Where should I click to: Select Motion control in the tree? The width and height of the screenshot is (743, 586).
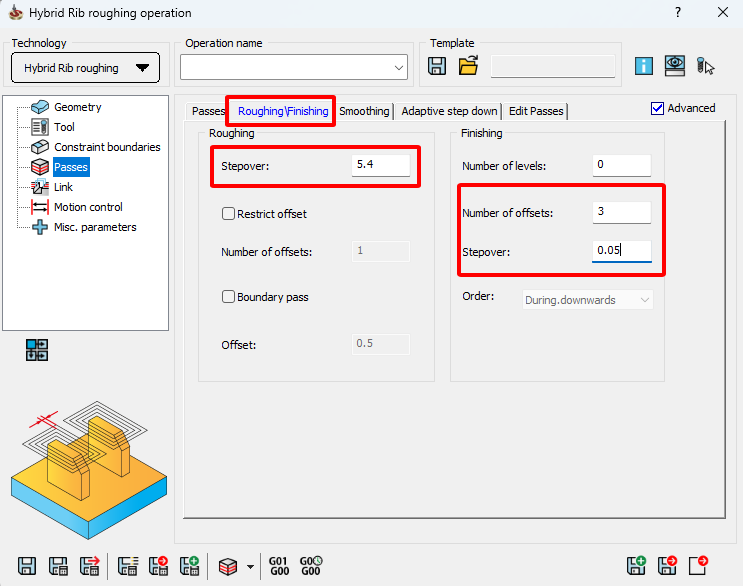(x=88, y=207)
